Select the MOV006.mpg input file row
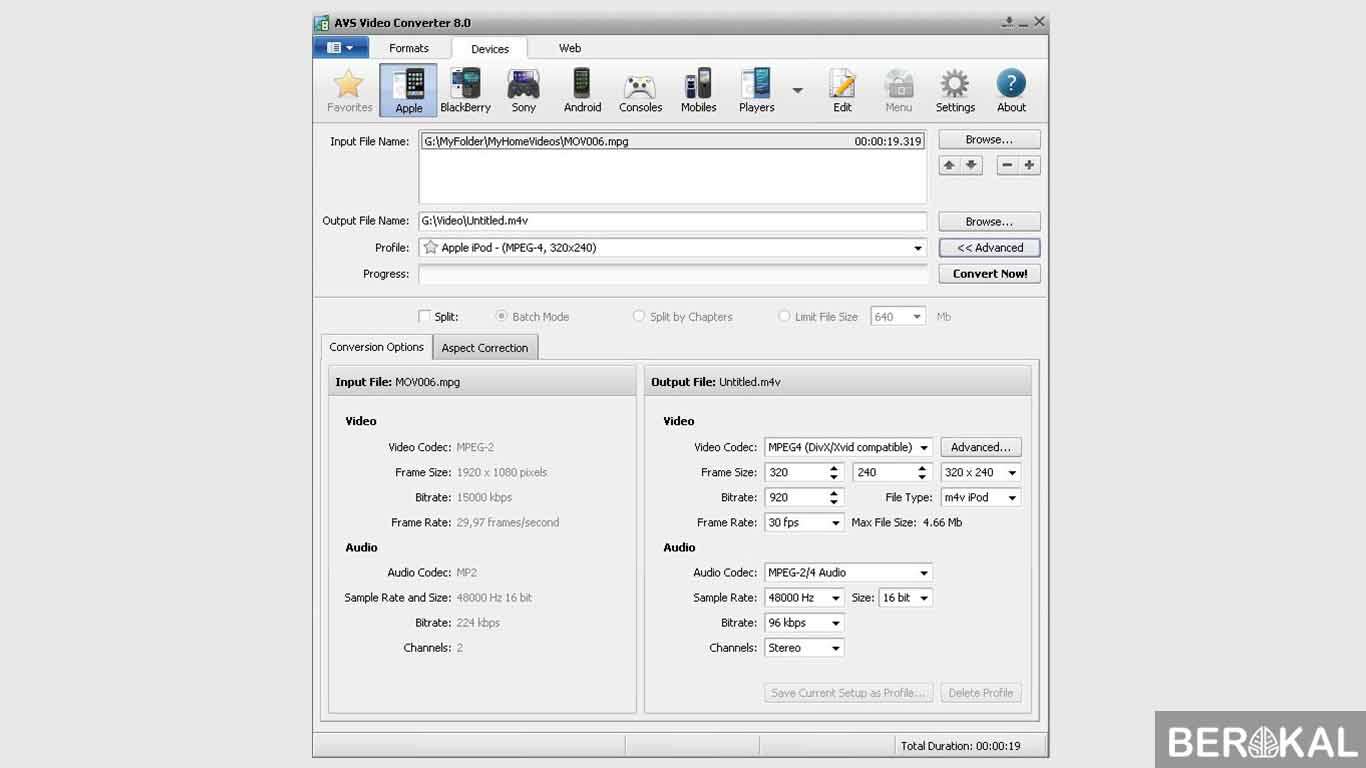The image size is (1366, 768). pyautogui.click(x=672, y=141)
